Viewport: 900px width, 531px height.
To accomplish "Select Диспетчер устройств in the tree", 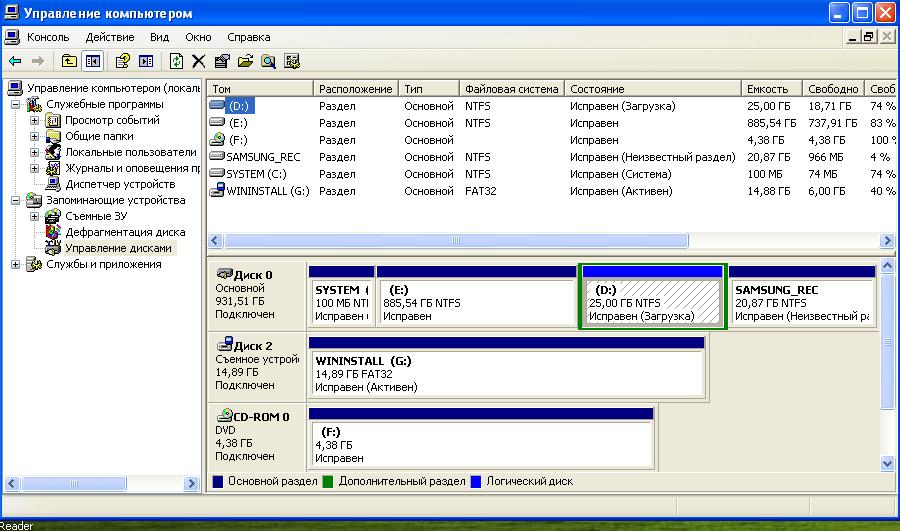I will 119,184.
